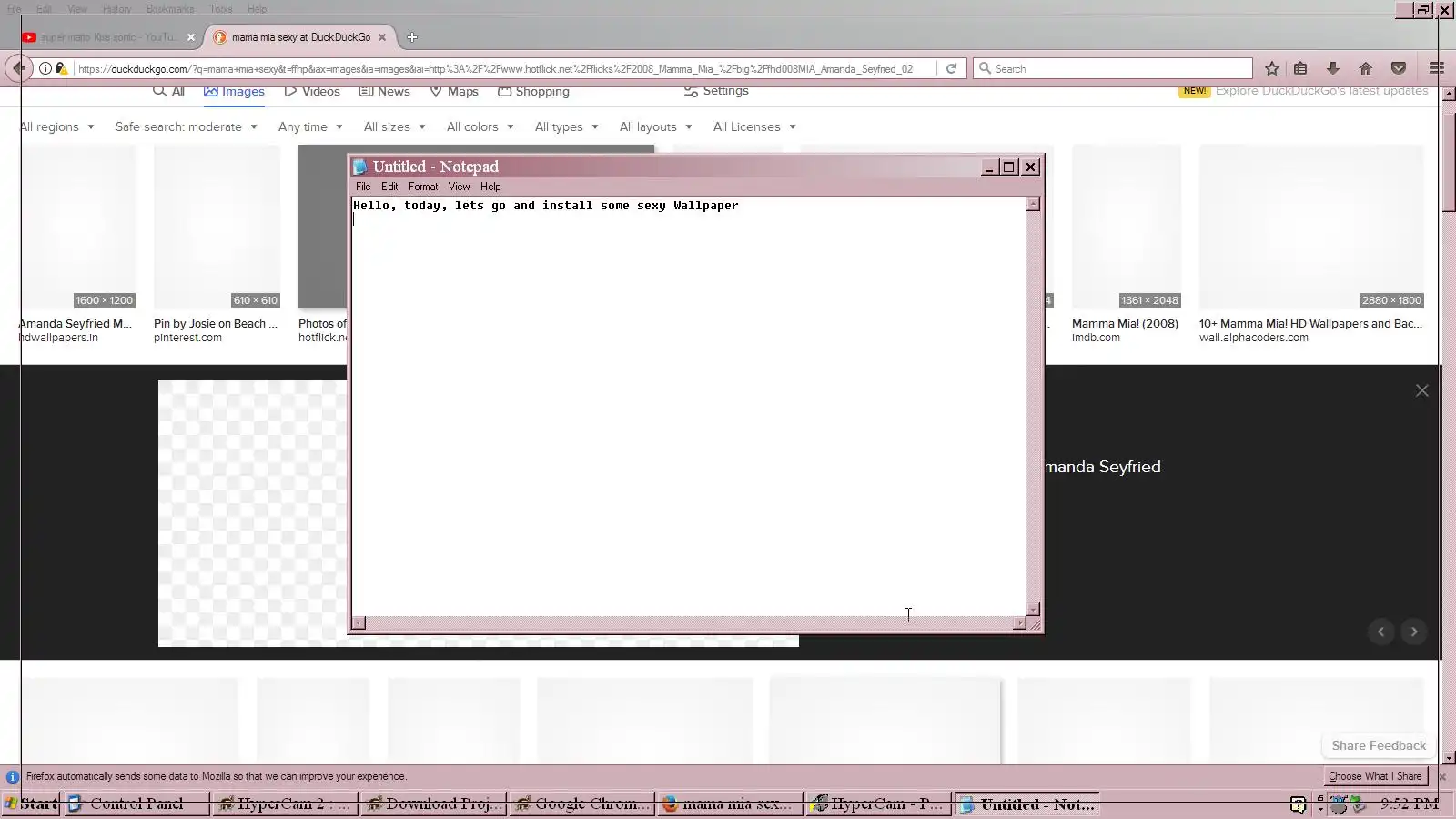The image size is (1456, 819).
Task: Click Notepad horizontal scrollbar right arrow
Action: (x=1019, y=623)
